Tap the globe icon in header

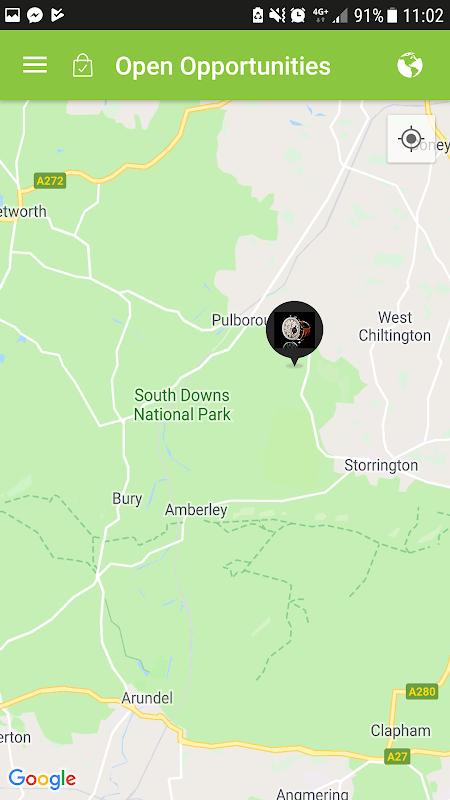[x=410, y=65]
